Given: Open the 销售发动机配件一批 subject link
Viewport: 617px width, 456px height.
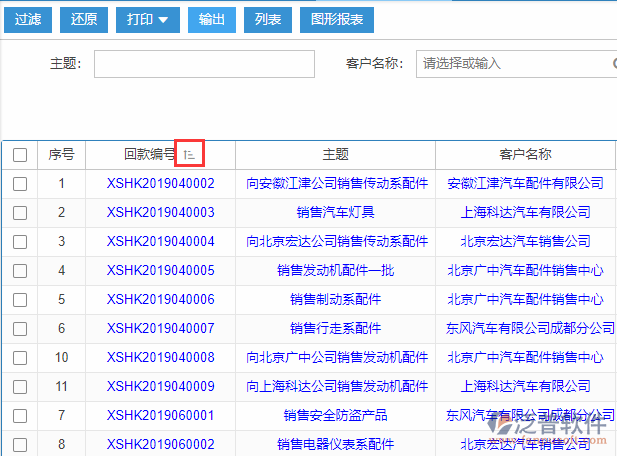Looking at the screenshot, I should coord(336,271).
